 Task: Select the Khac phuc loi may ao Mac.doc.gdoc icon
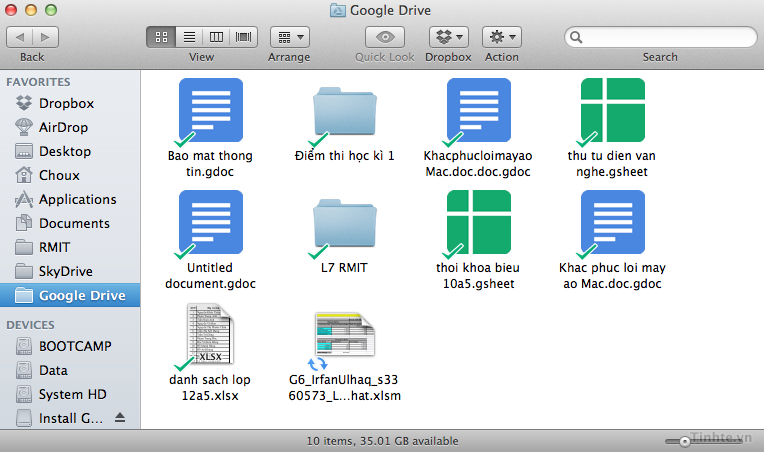coord(612,222)
